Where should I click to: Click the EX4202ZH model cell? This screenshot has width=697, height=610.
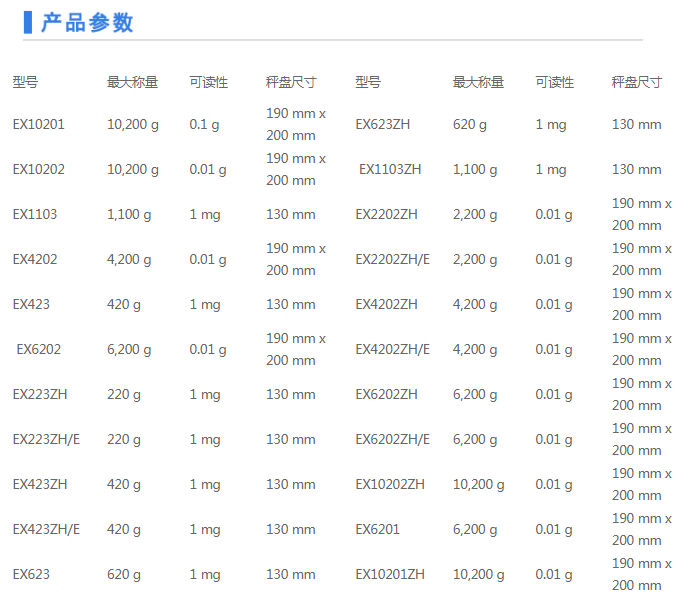387,305
